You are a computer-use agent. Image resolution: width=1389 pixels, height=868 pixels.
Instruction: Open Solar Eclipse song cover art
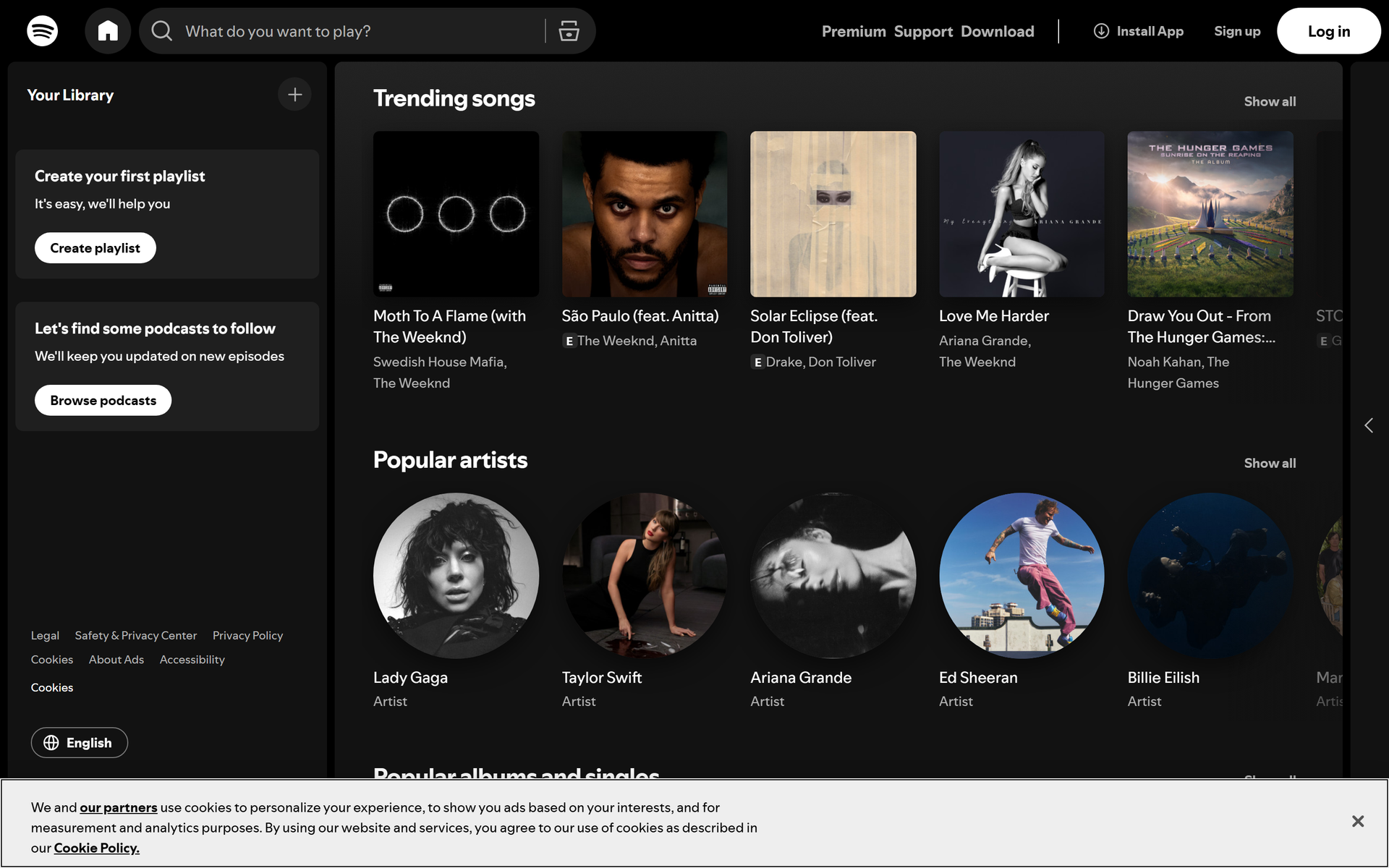pyautogui.click(x=833, y=214)
